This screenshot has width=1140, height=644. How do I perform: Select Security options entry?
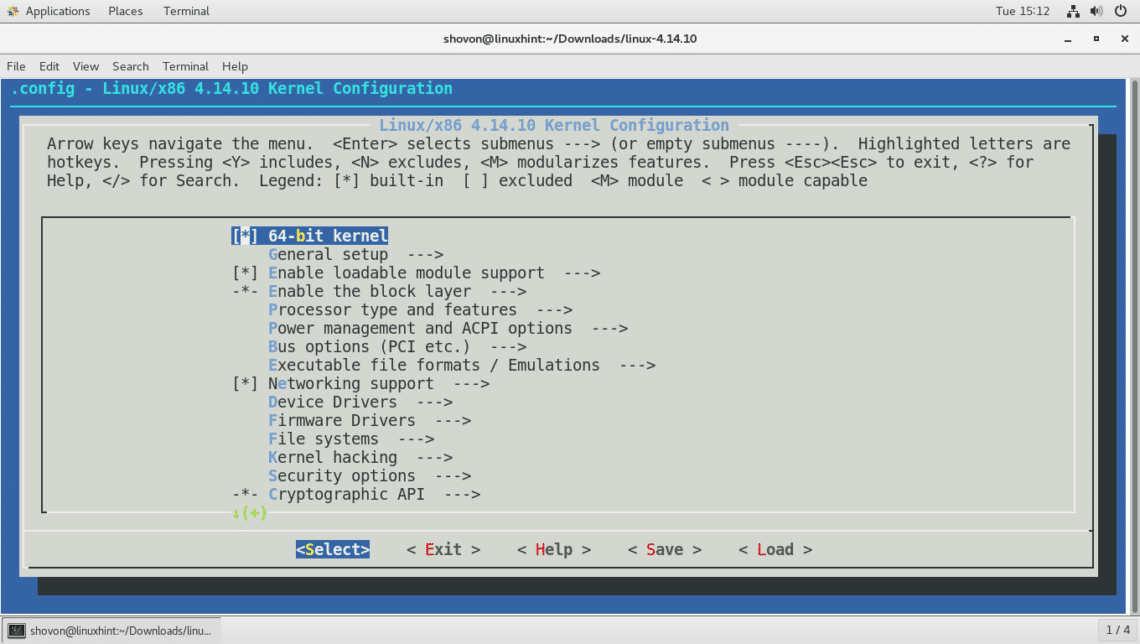tap(342, 475)
